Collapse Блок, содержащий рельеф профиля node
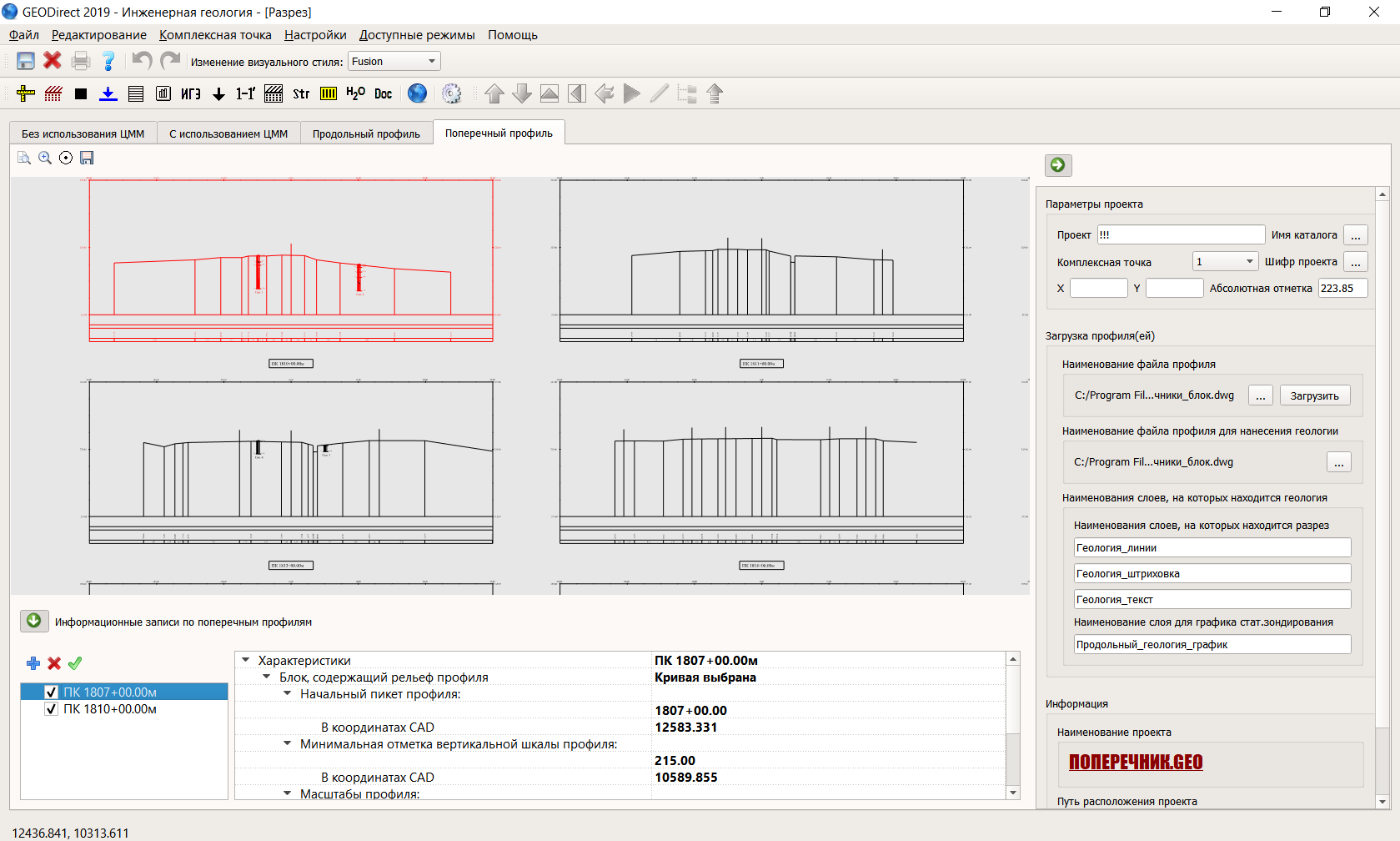The image size is (1400, 841). tap(267, 677)
